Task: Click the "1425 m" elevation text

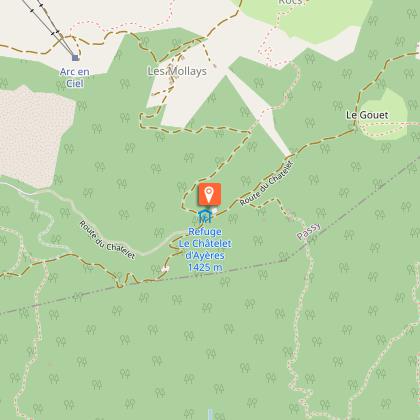Action: click(205, 267)
